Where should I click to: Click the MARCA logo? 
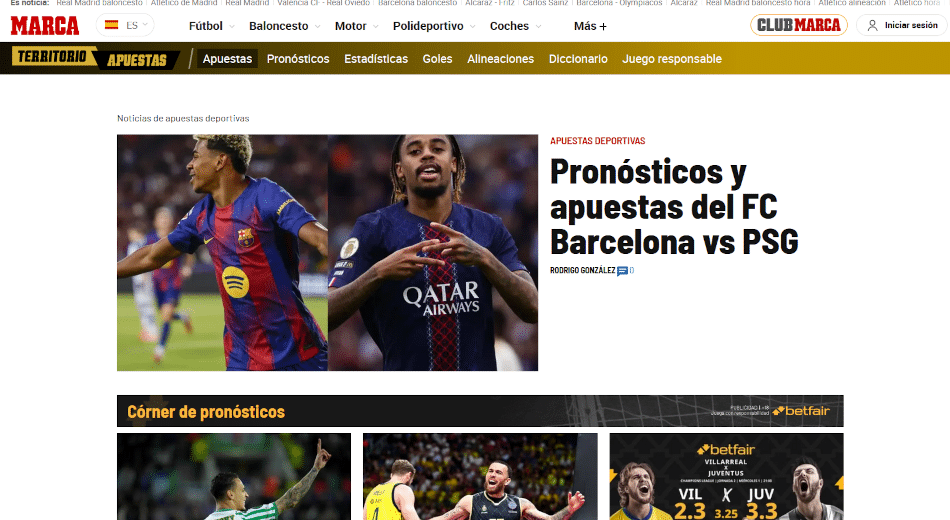click(45, 25)
